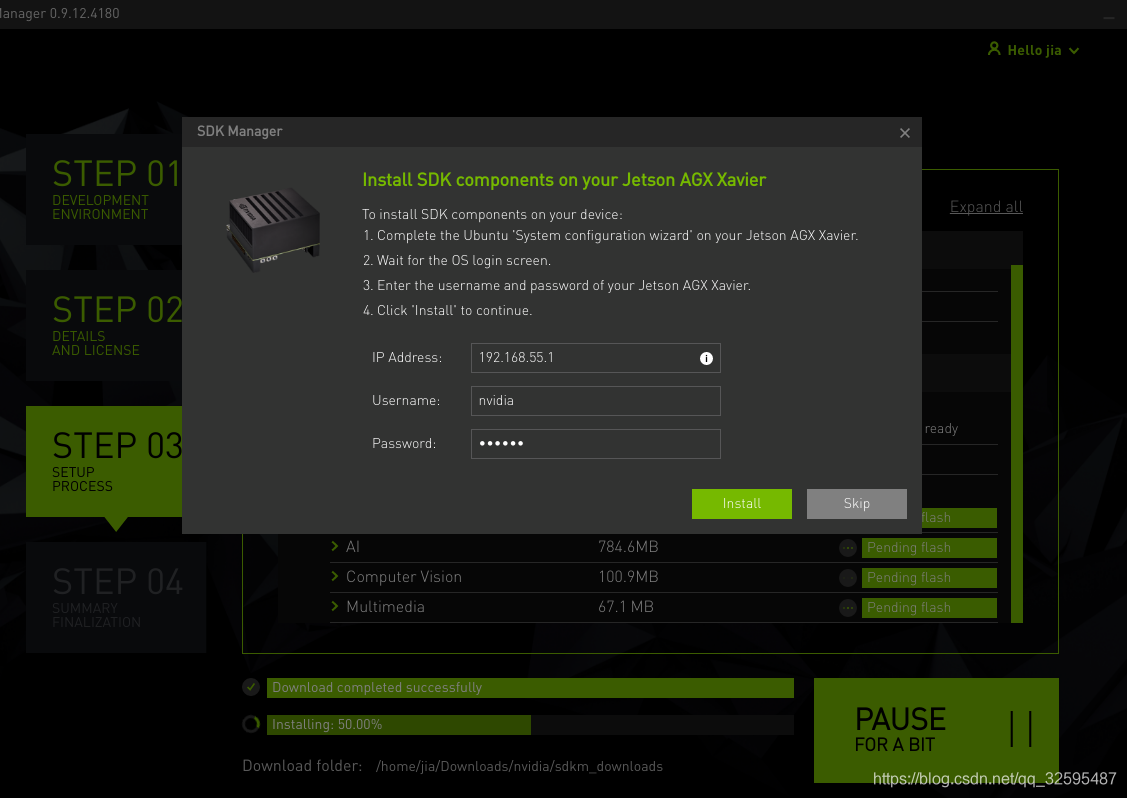The width and height of the screenshot is (1127, 798).
Task: Click the IP Address input field
Action: (x=595, y=357)
